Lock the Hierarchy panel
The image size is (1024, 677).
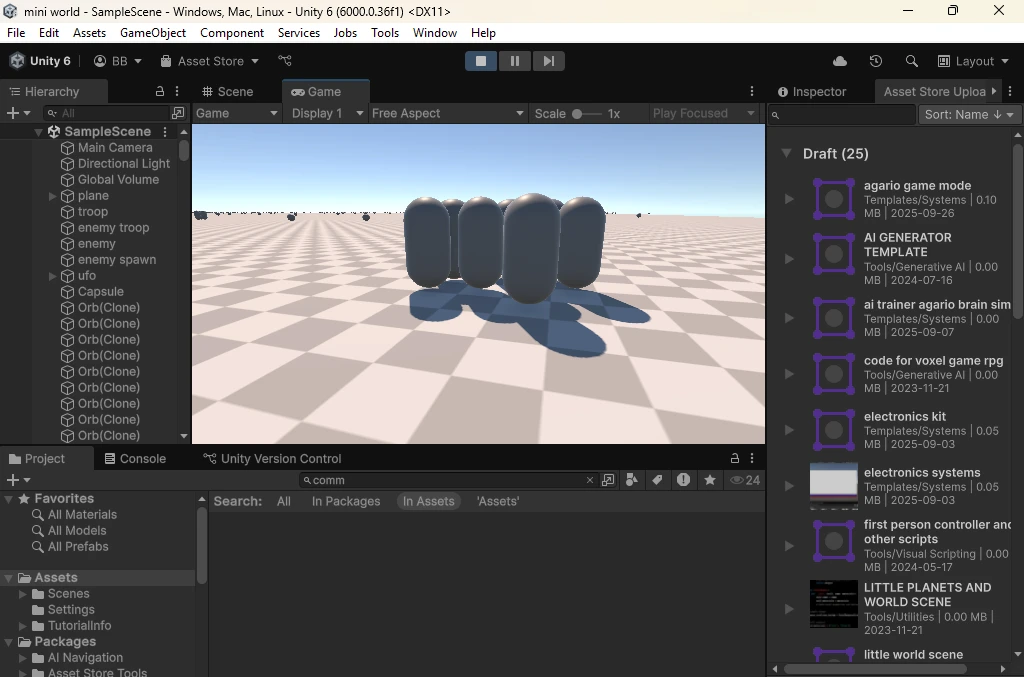pos(159,91)
